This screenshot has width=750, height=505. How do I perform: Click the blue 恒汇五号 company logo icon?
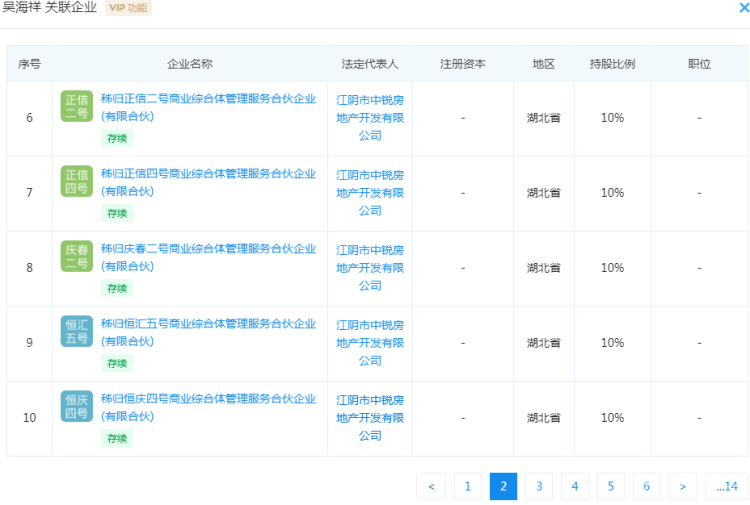(77, 331)
